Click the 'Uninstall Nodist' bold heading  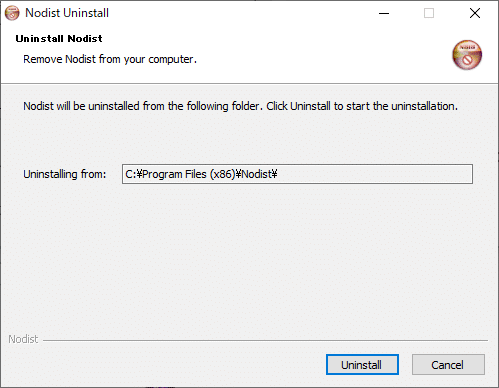coord(59,39)
